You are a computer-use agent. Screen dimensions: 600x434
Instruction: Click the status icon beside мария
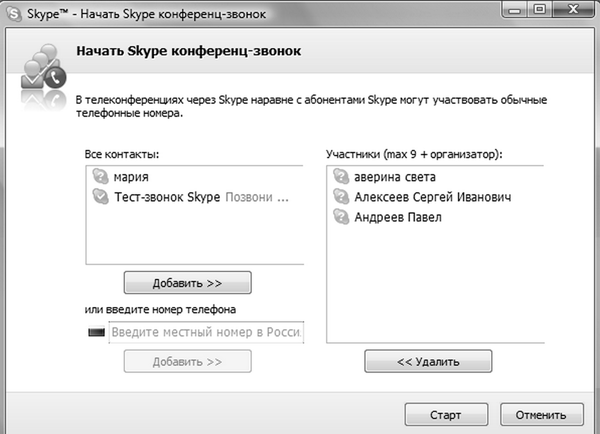click(x=100, y=178)
